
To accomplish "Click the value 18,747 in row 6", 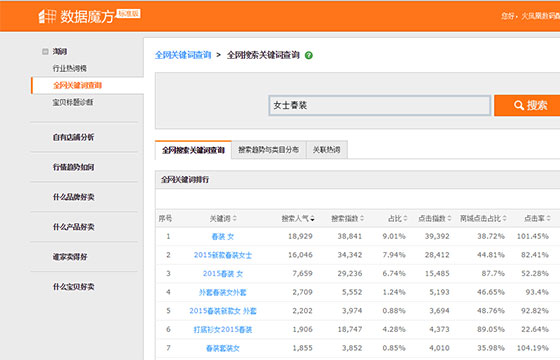I will [x=350, y=329].
